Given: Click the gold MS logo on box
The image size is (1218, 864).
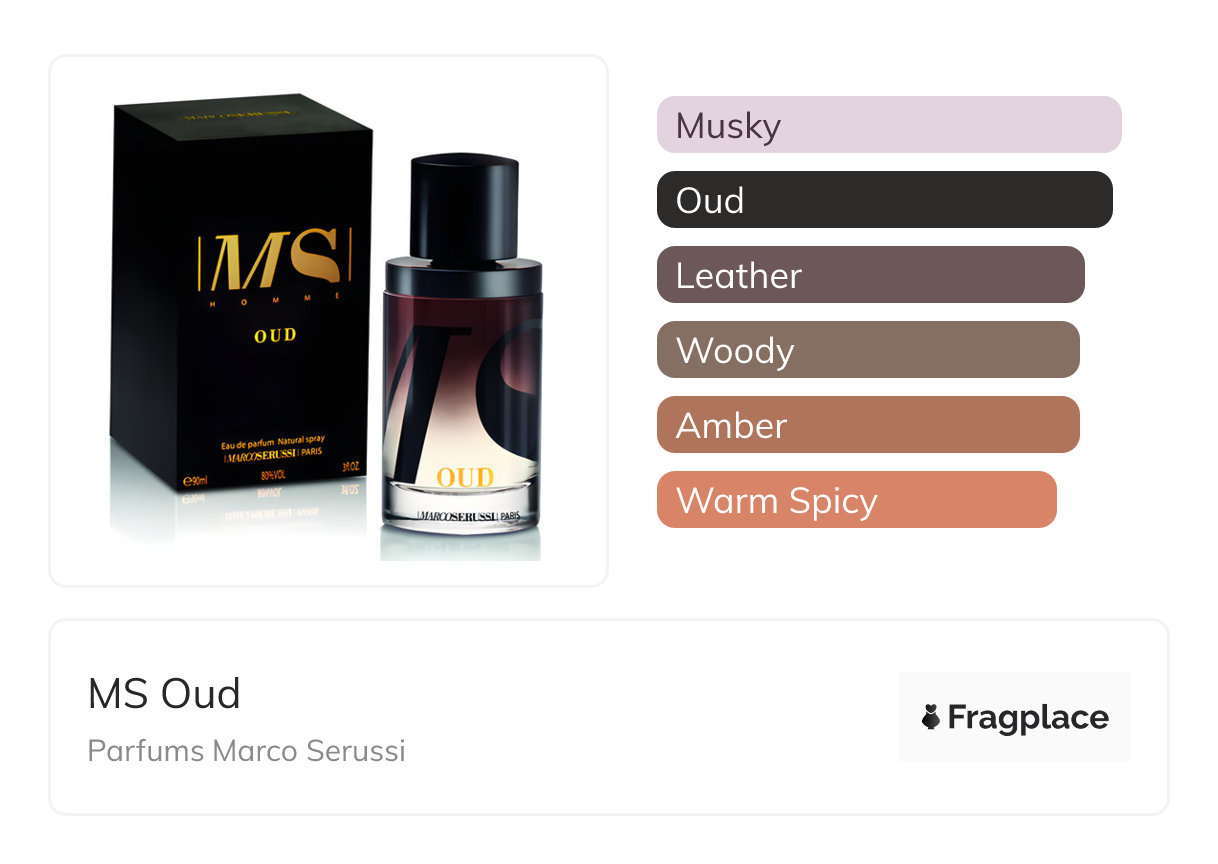Looking at the screenshot, I should tap(275, 259).
